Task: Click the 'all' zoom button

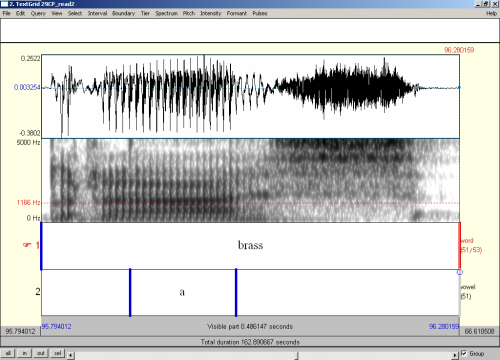Action: [8, 353]
